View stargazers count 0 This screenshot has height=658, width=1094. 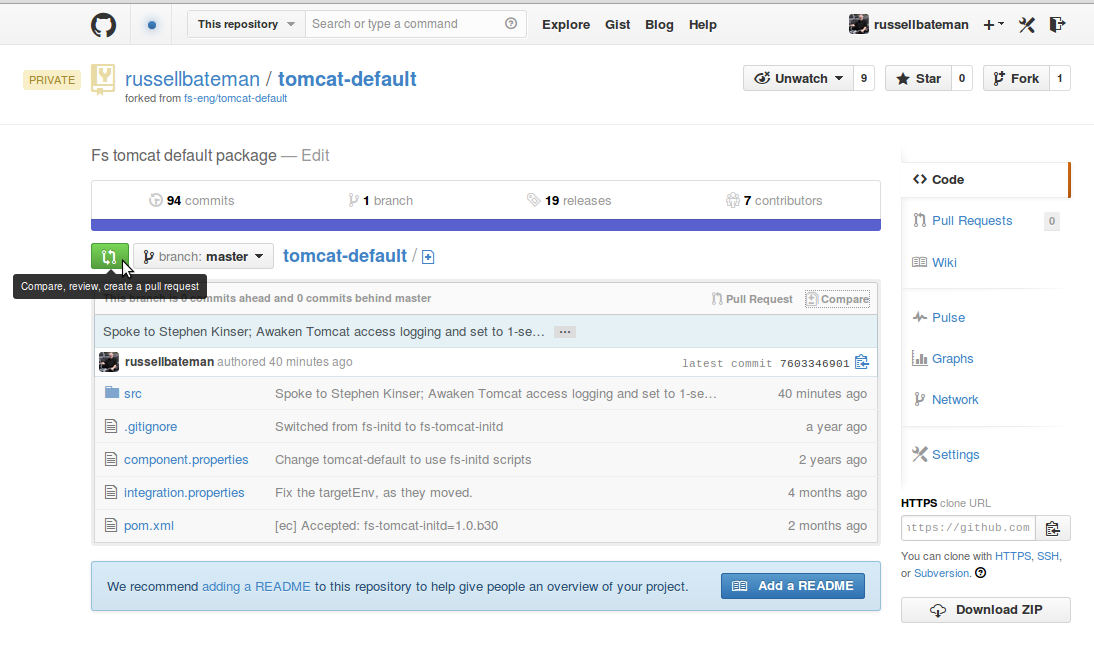pyautogui.click(x=962, y=78)
